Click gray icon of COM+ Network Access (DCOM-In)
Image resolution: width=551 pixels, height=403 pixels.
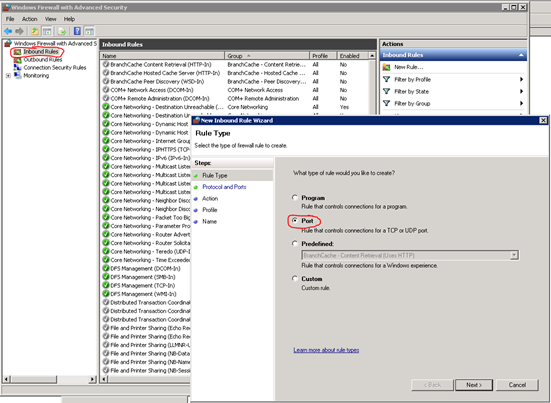point(106,90)
